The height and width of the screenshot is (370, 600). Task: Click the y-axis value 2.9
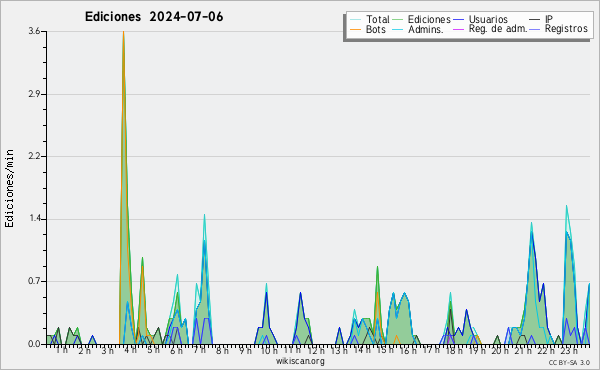tap(34, 94)
